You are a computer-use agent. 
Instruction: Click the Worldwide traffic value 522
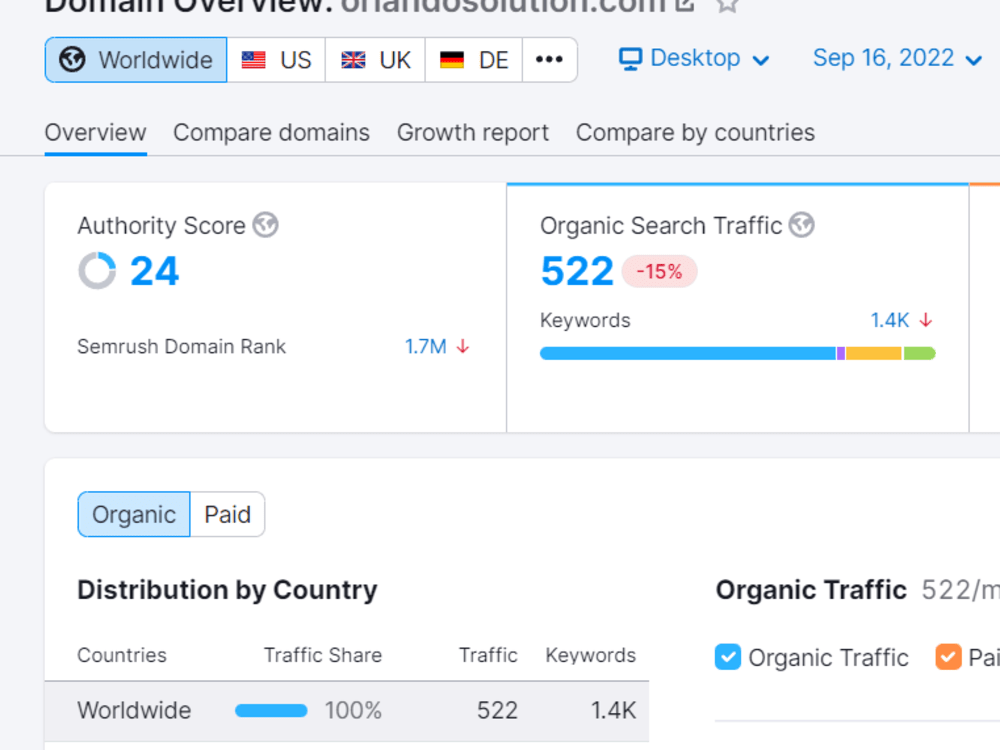[x=497, y=710]
